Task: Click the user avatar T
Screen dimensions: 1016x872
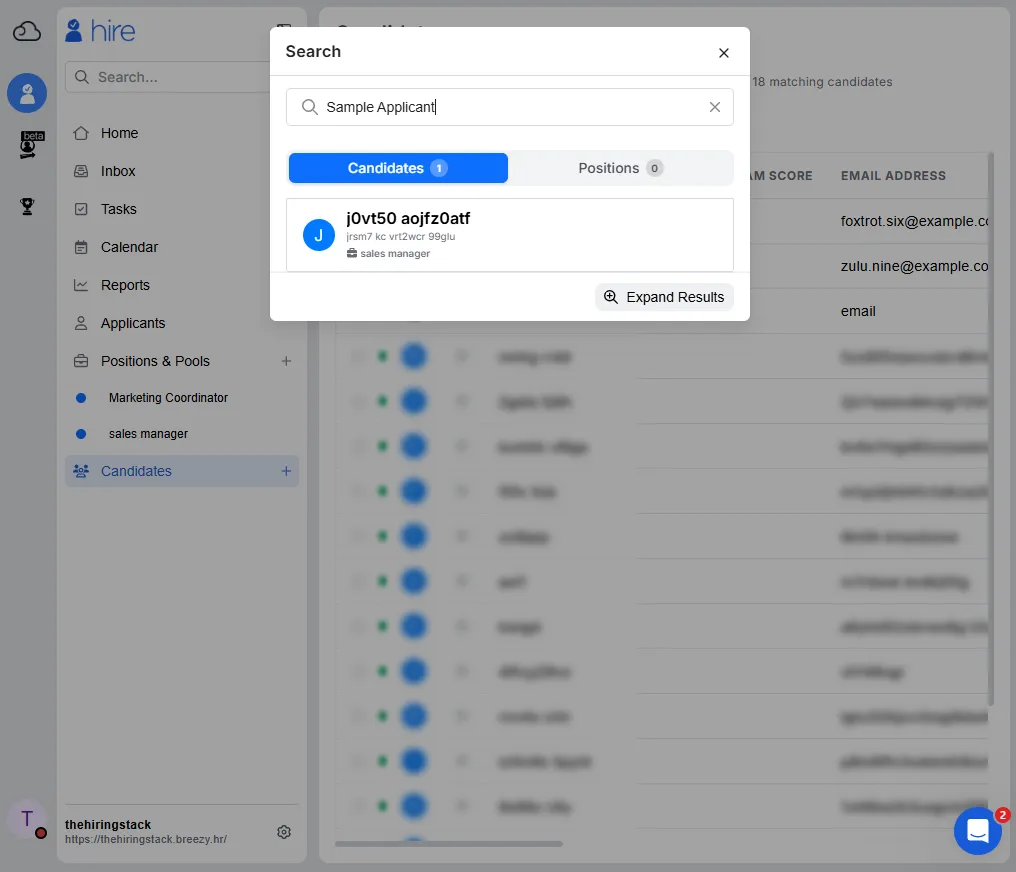Action: tap(27, 819)
